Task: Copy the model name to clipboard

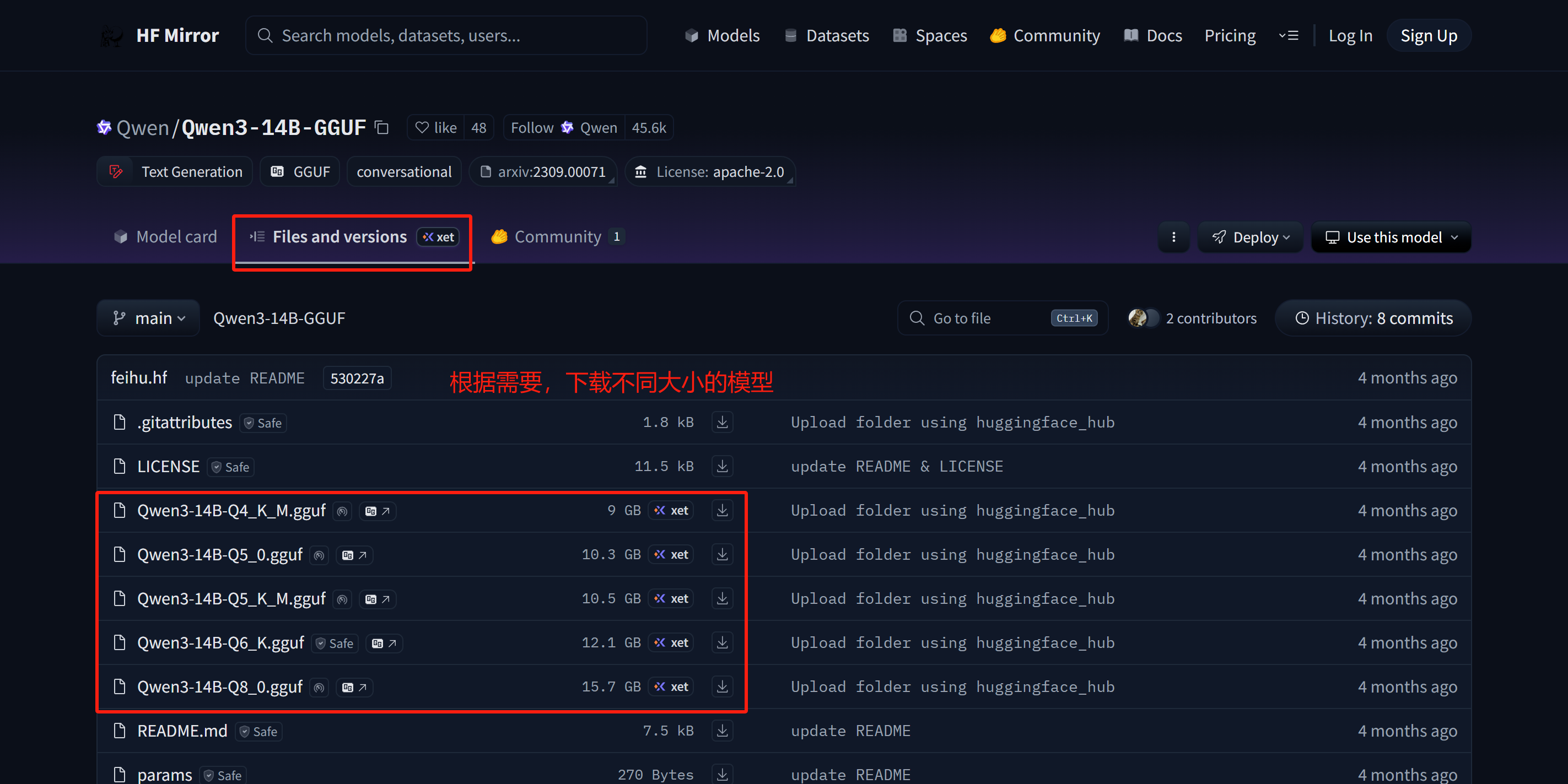Action: [x=381, y=128]
